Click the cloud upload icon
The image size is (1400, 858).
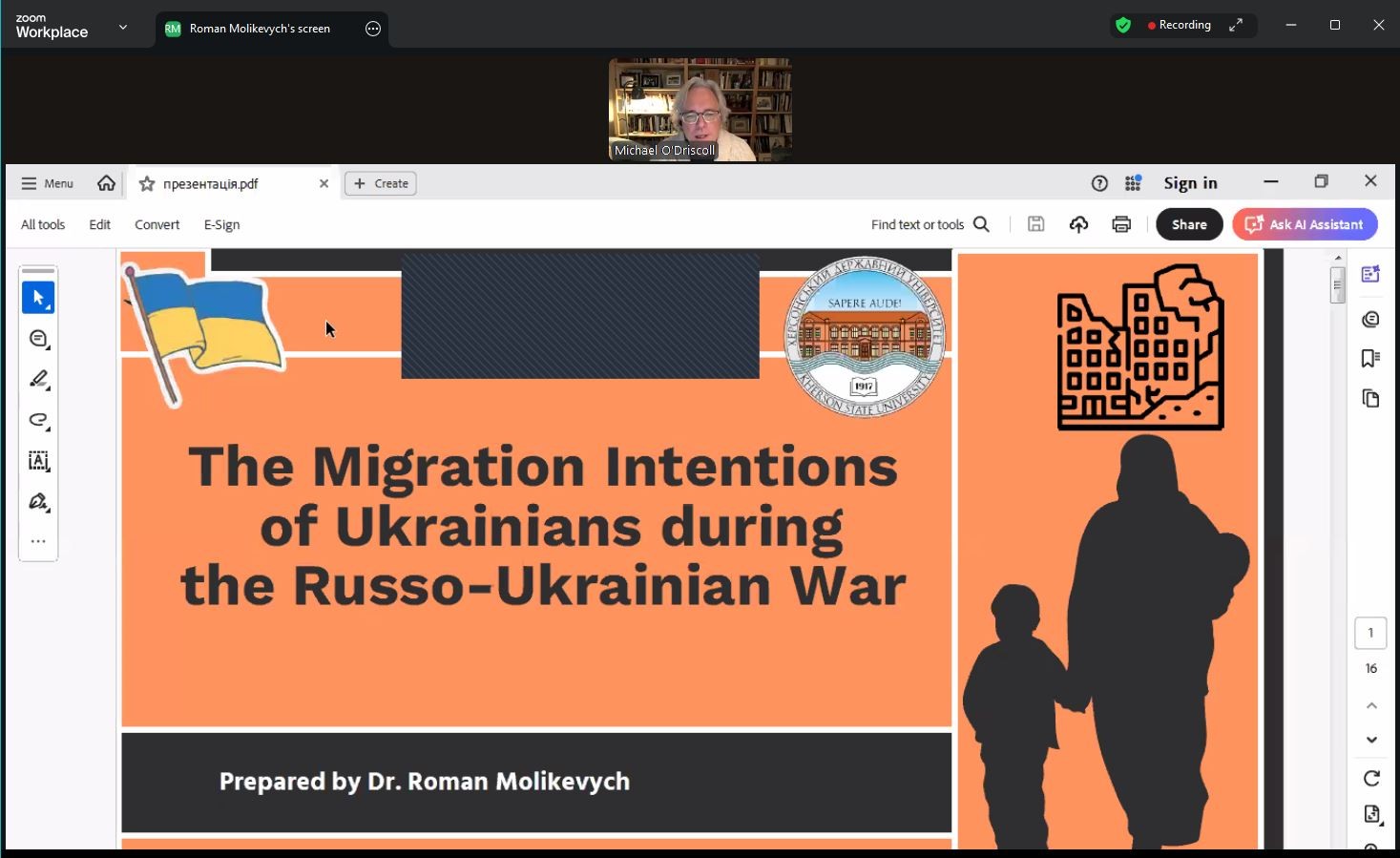[x=1078, y=224]
